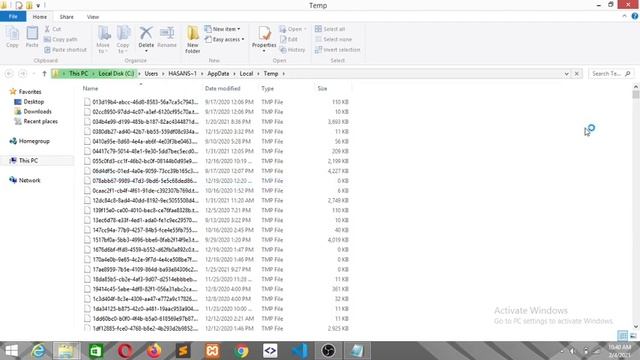Switch to the Share ribbon tab

(67, 17)
